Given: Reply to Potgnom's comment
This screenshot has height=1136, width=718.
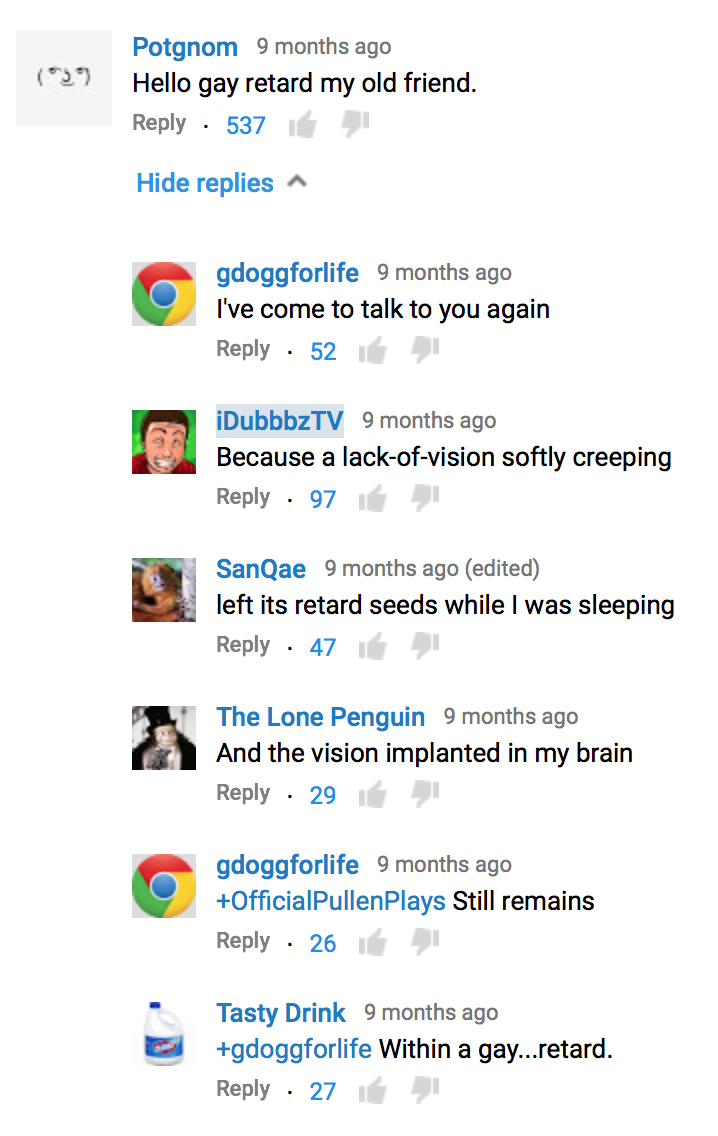Looking at the screenshot, I should (159, 123).
